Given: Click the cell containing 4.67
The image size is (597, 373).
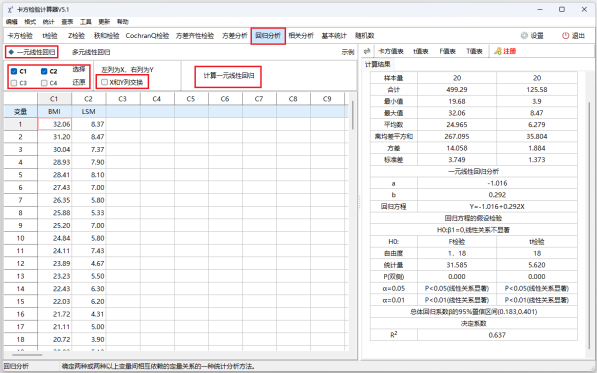Looking at the screenshot, I should click(x=89, y=263).
